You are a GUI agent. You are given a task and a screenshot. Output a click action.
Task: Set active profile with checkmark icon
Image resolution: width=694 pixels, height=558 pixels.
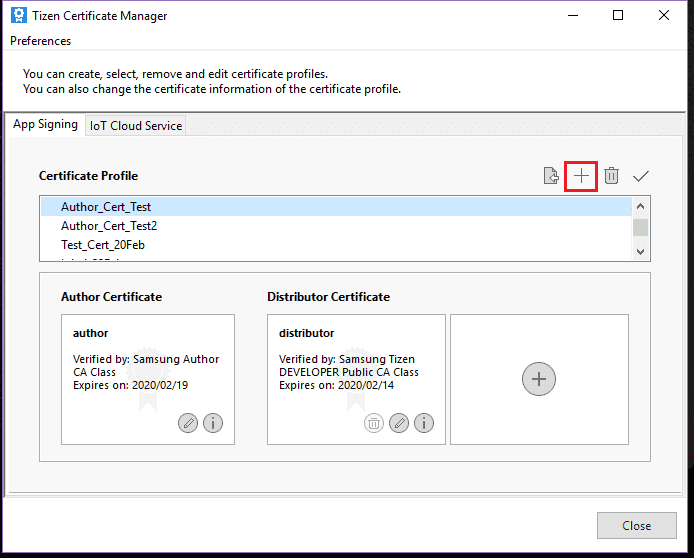tap(640, 177)
